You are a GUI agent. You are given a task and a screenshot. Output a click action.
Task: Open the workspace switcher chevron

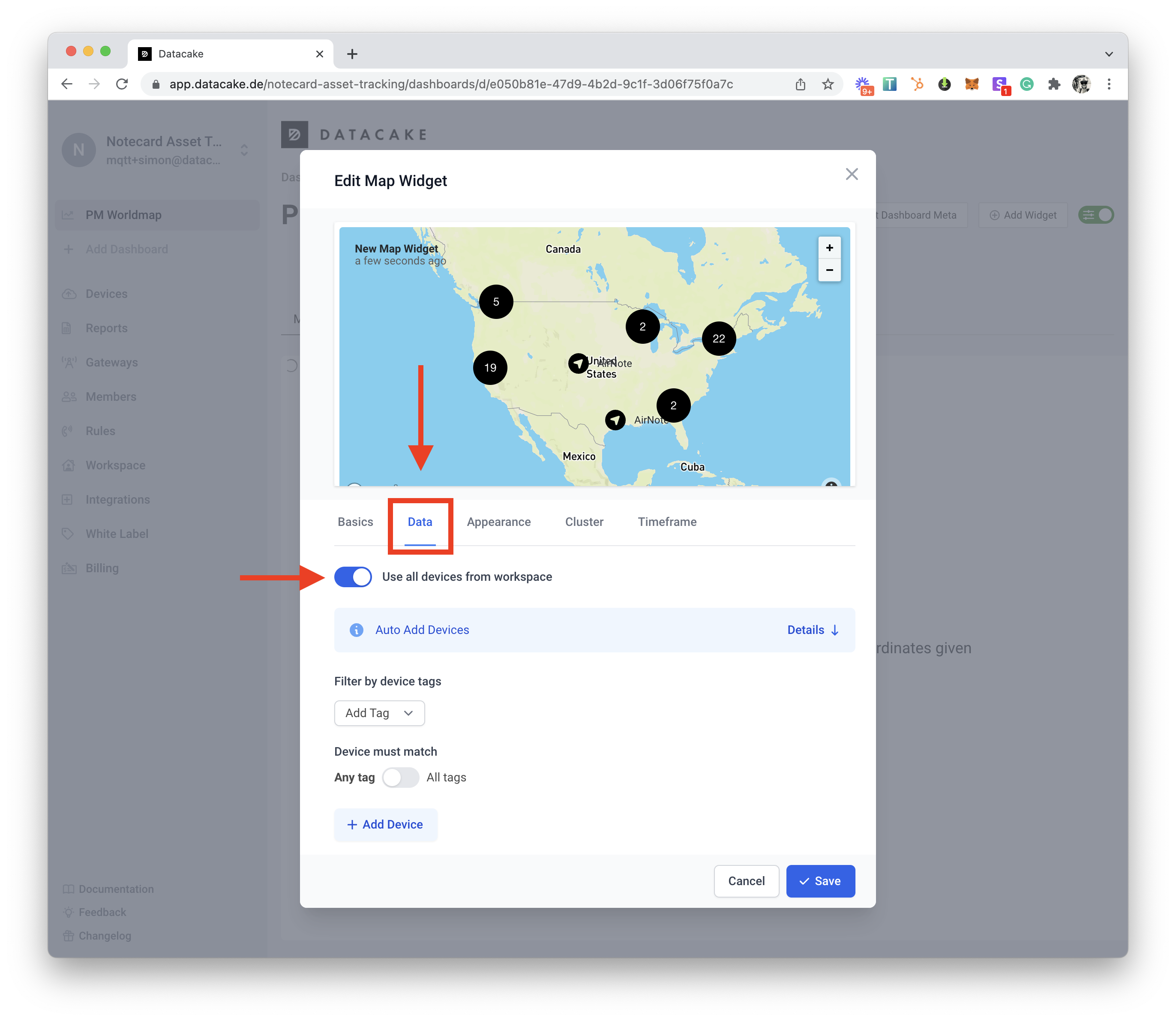pyautogui.click(x=244, y=150)
